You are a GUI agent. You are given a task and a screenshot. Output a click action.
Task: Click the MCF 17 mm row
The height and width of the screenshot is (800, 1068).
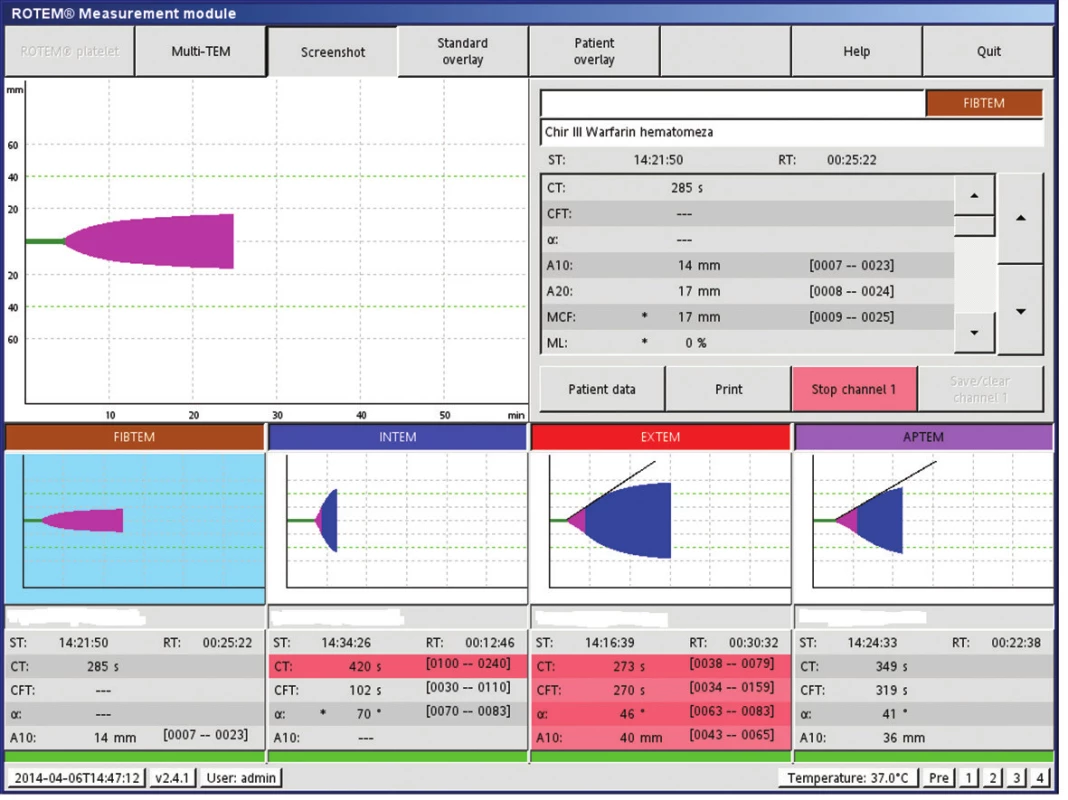748,317
